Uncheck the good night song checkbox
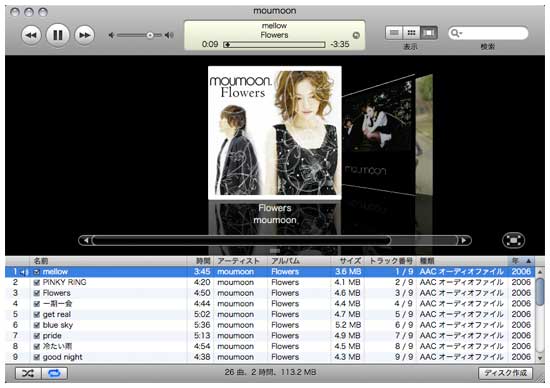 tap(37, 357)
